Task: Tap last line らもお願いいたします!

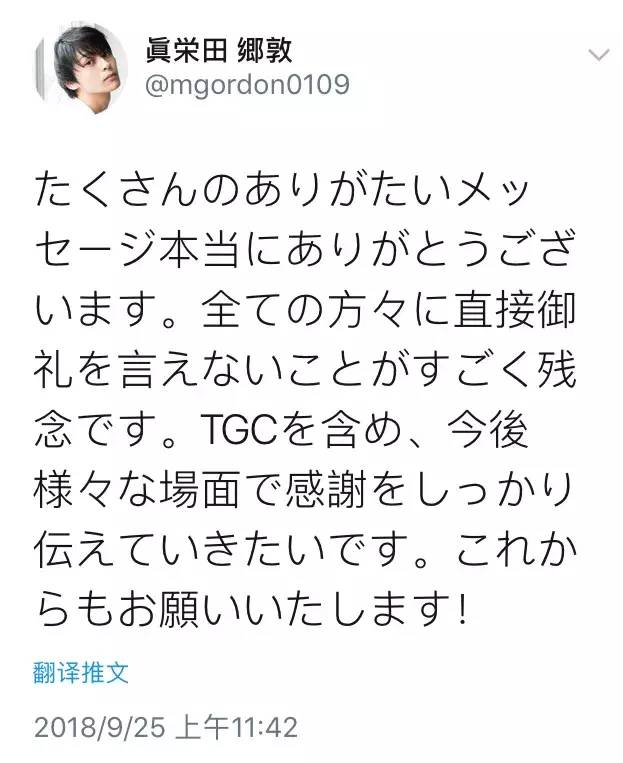Action: point(252,610)
